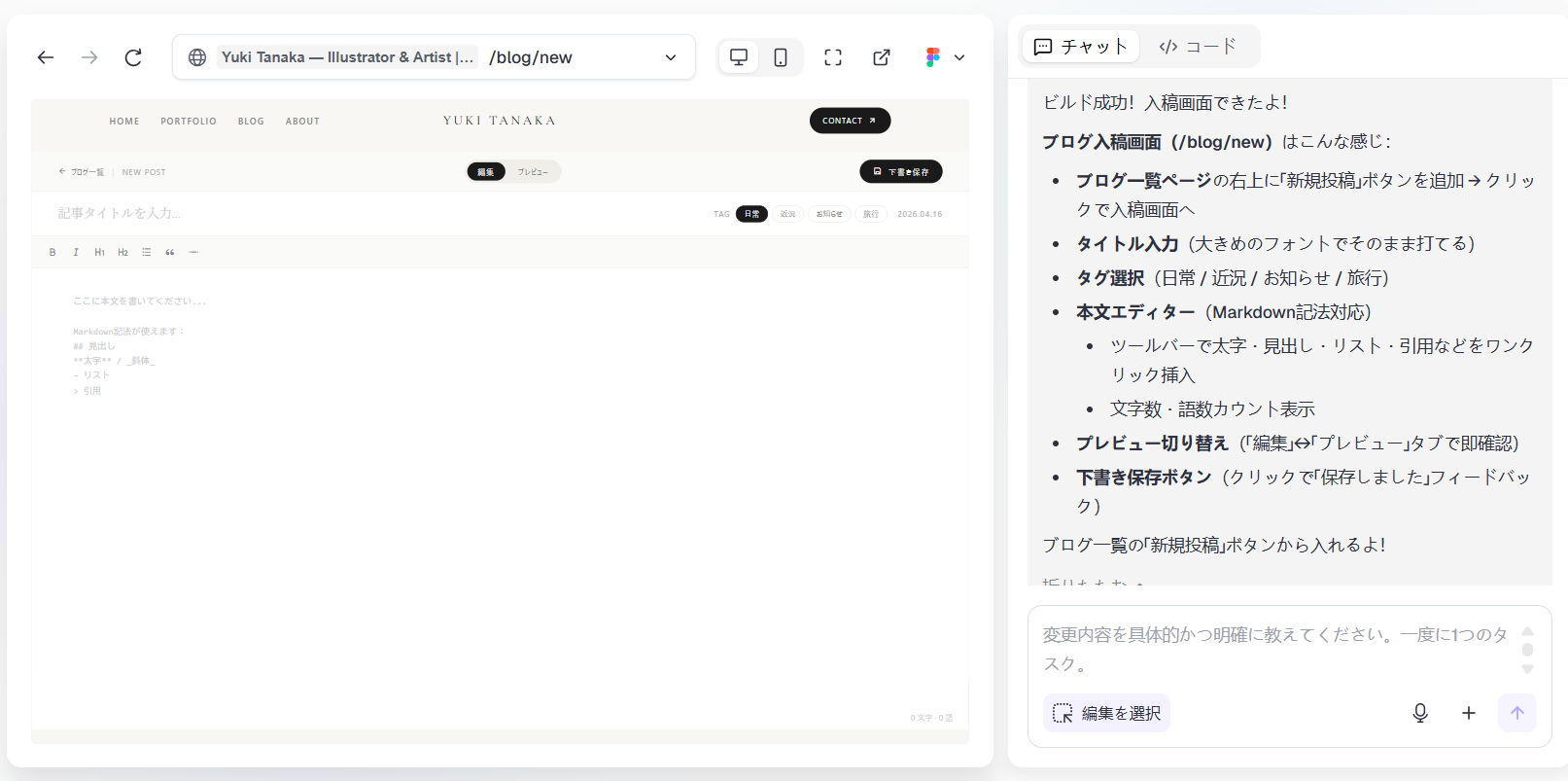Click the chat input scrollbar down arrow

point(1527,669)
